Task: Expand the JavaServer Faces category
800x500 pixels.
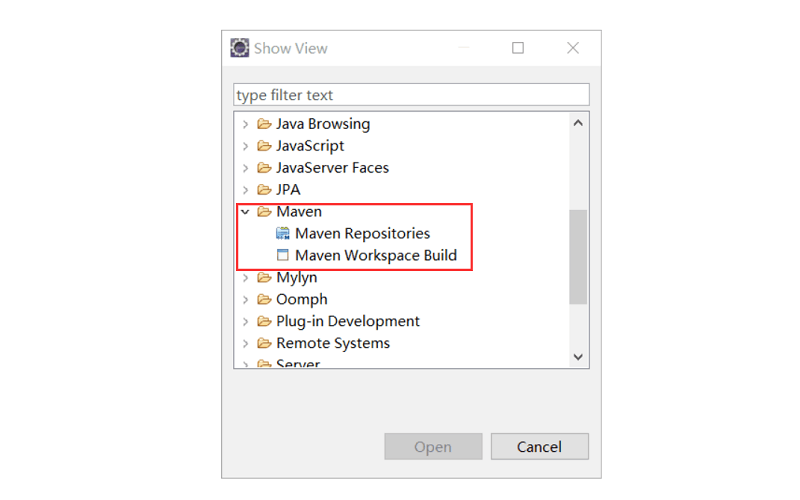Action: [245, 168]
